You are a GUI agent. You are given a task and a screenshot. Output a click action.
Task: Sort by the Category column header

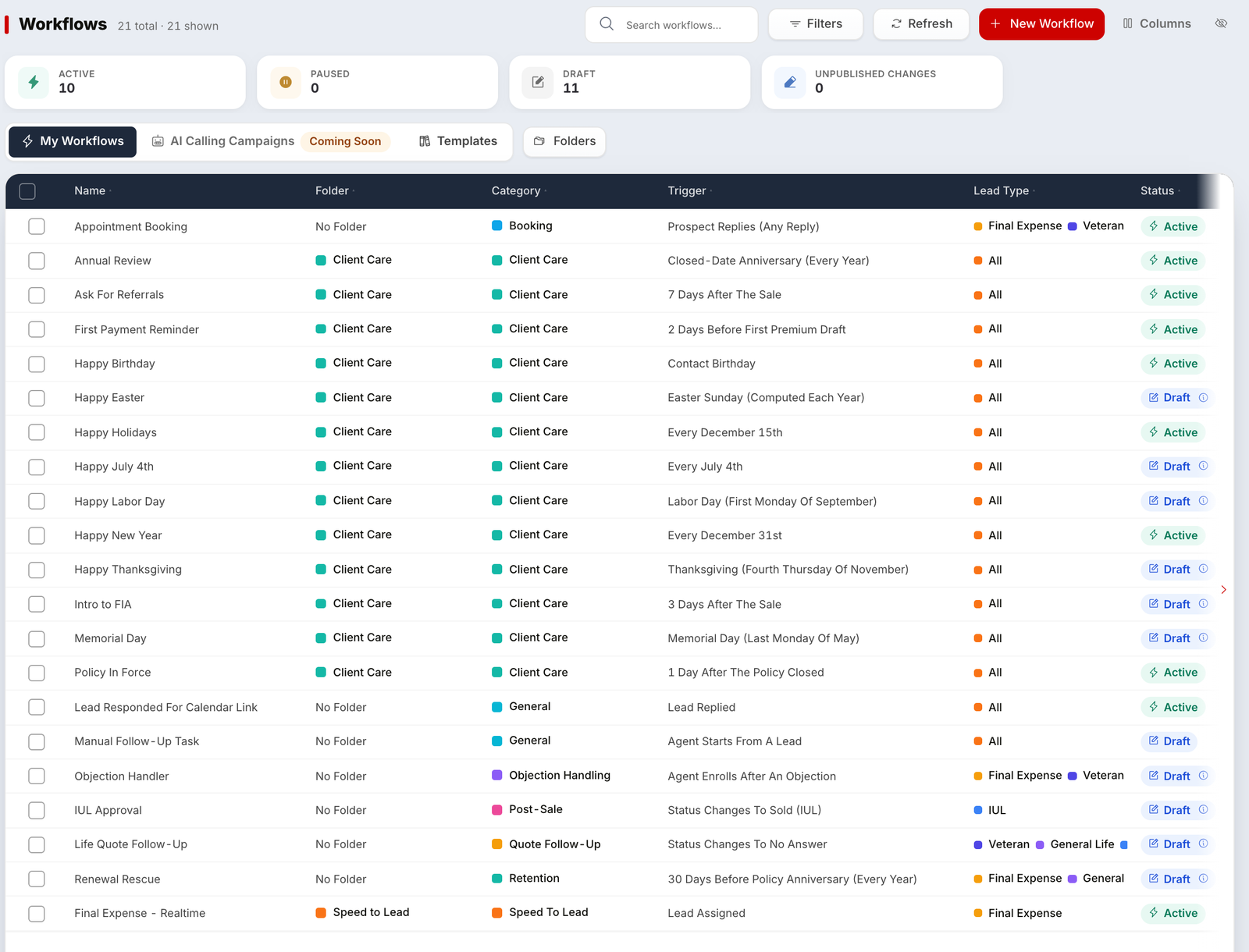click(518, 190)
